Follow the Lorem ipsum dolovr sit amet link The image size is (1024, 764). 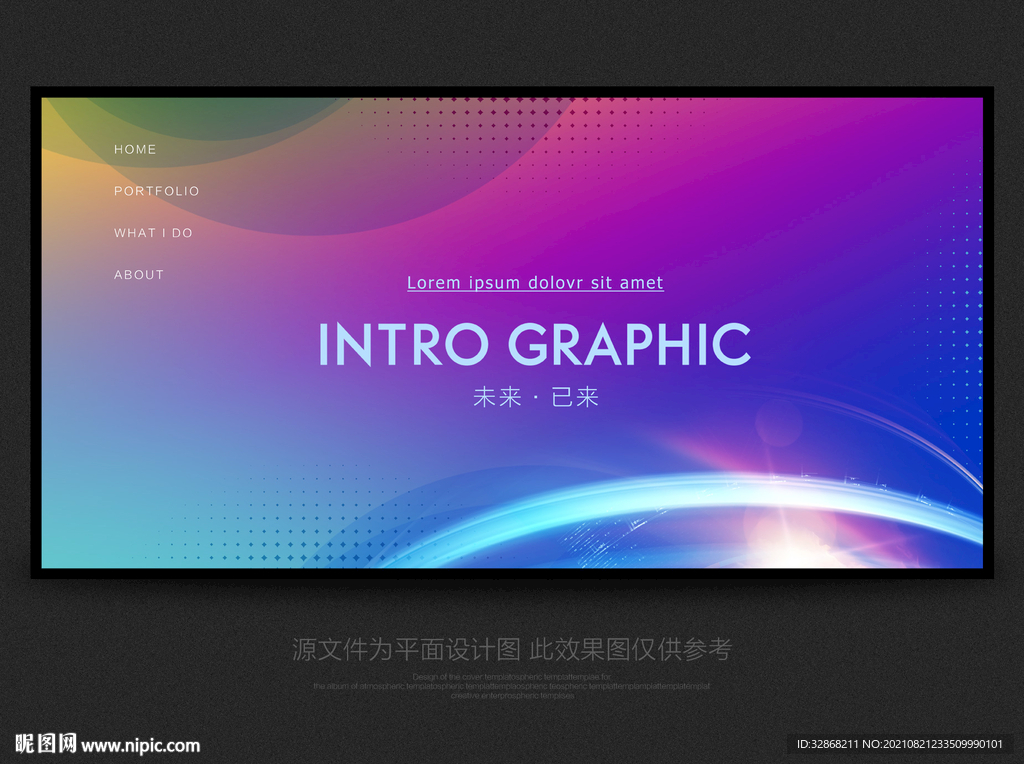point(536,283)
